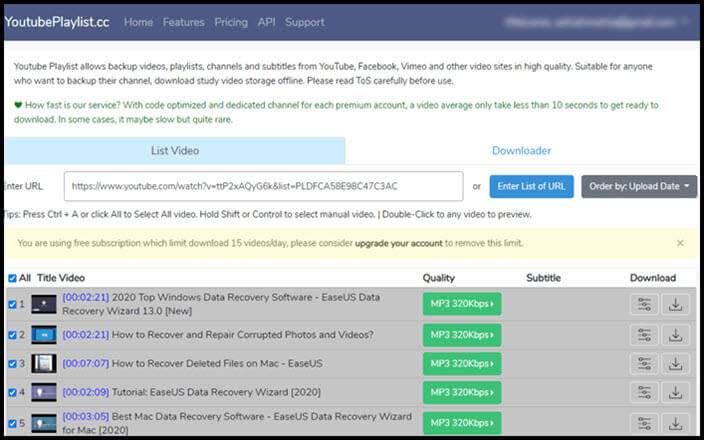This screenshot has width=704, height=440.
Task: Open the Pricing menu item
Action: click(231, 22)
